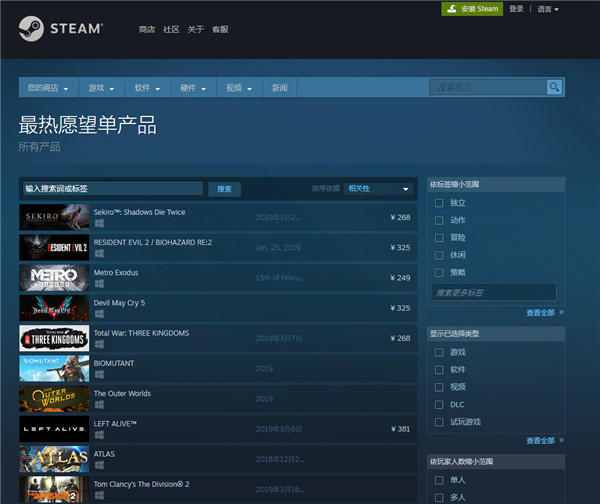Screen dimensions: 600x504
Task: Check the 策略 tag checkbox
Action: (439, 272)
